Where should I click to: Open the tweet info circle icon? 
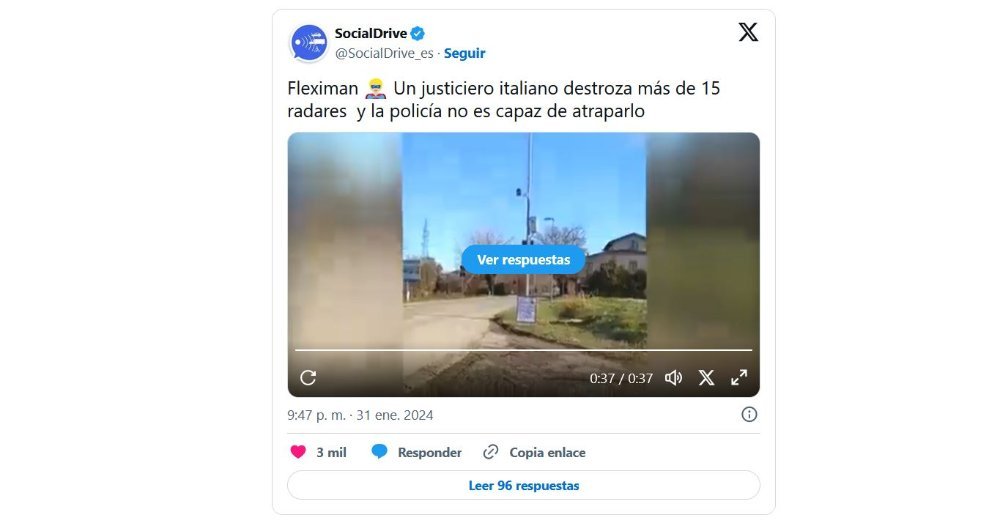click(749, 414)
